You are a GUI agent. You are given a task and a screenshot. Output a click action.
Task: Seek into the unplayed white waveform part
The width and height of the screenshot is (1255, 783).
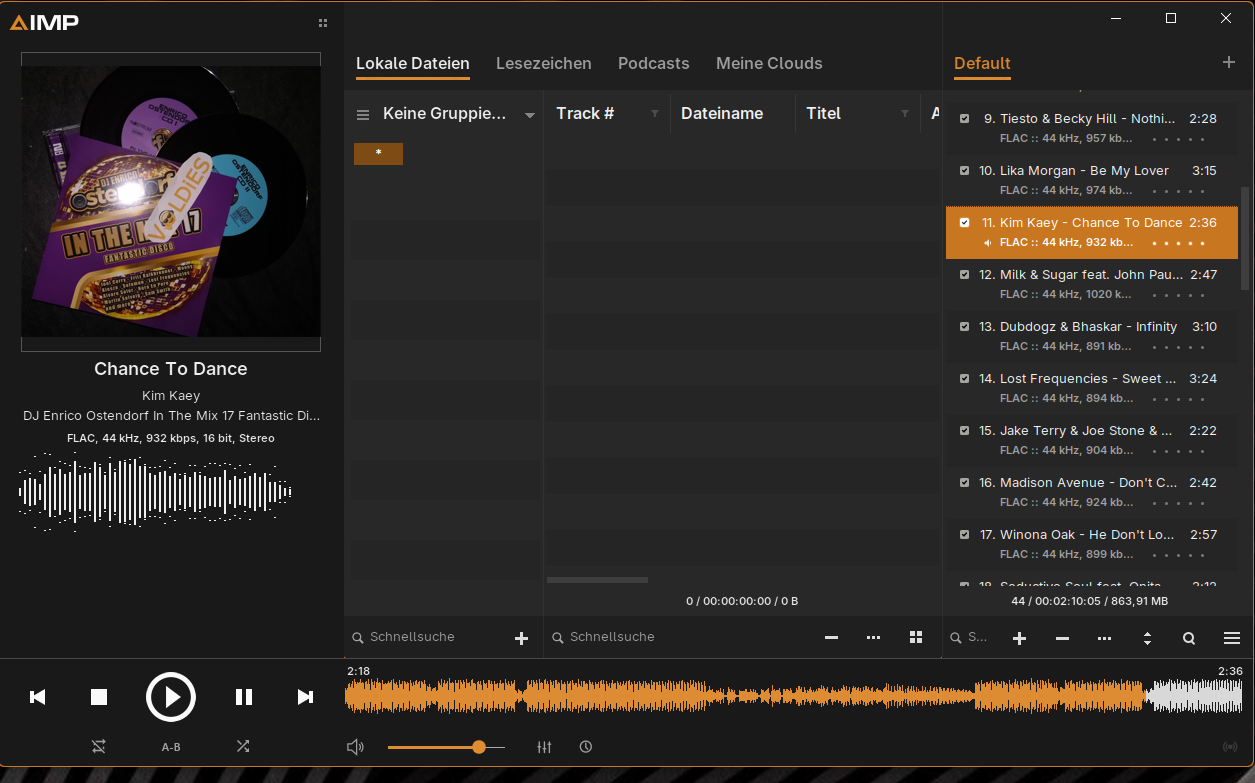pos(1193,696)
